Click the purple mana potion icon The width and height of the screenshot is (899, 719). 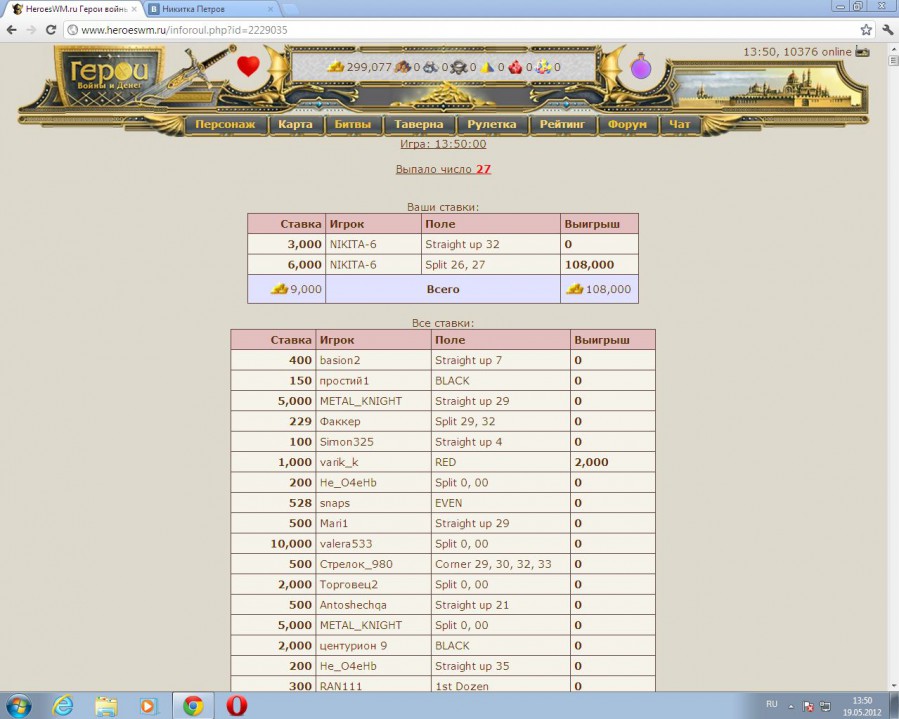pos(640,67)
